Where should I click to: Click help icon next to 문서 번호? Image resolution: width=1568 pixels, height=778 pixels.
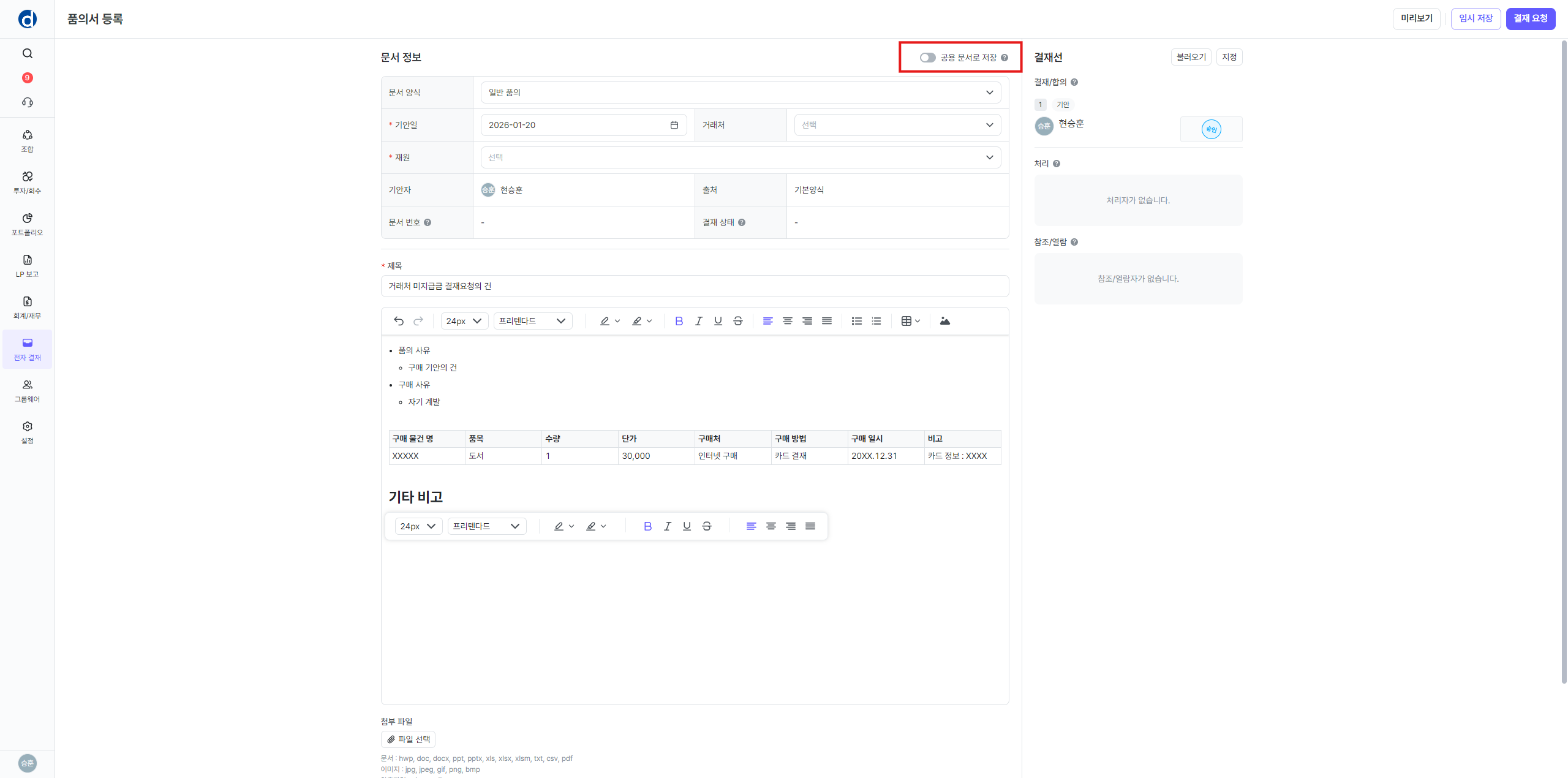click(x=428, y=222)
